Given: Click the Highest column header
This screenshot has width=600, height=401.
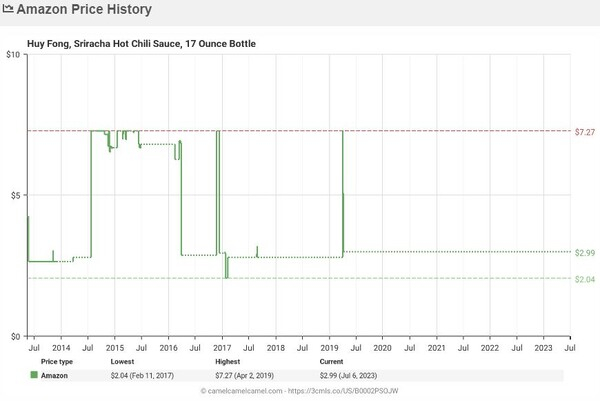Looking at the screenshot, I should [x=228, y=360].
